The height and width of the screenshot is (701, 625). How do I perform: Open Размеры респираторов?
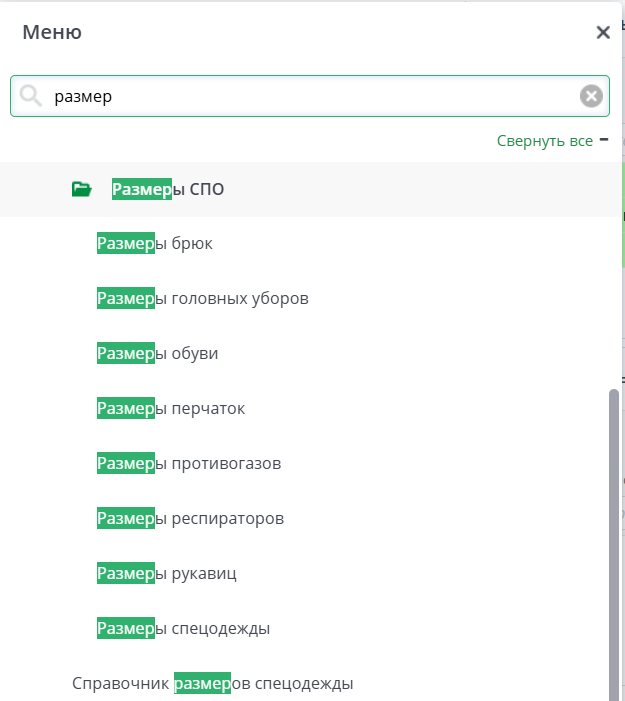190,518
